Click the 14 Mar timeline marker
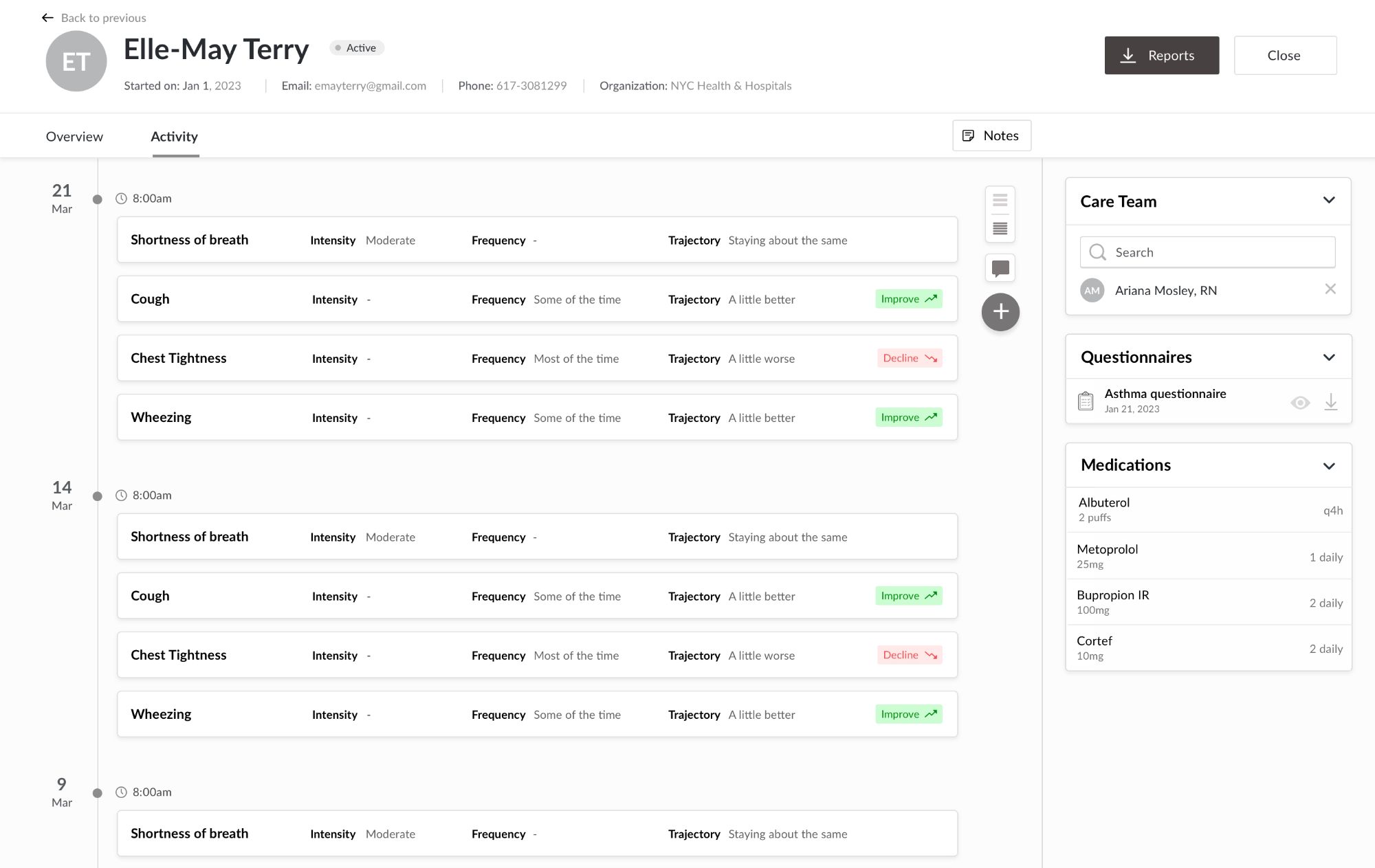Image resolution: width=1375 pixels, height=868 pixels. (98, 496)
